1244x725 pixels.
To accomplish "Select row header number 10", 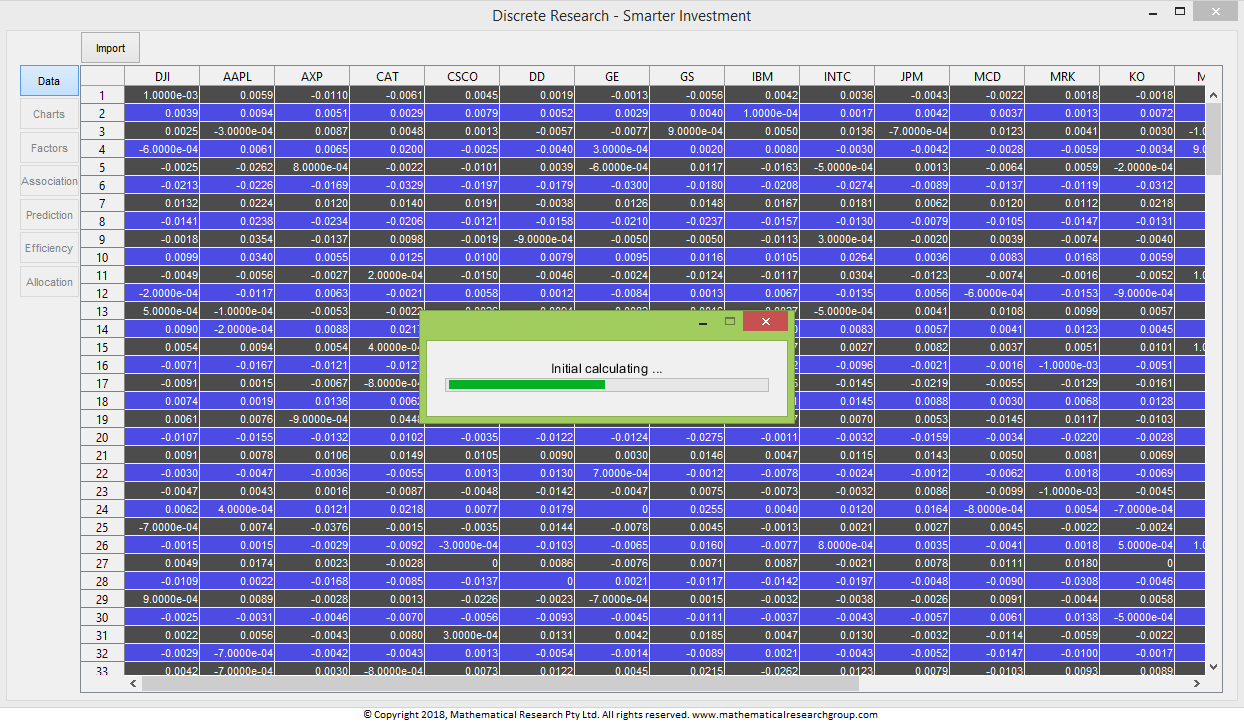I will point(102,258).
